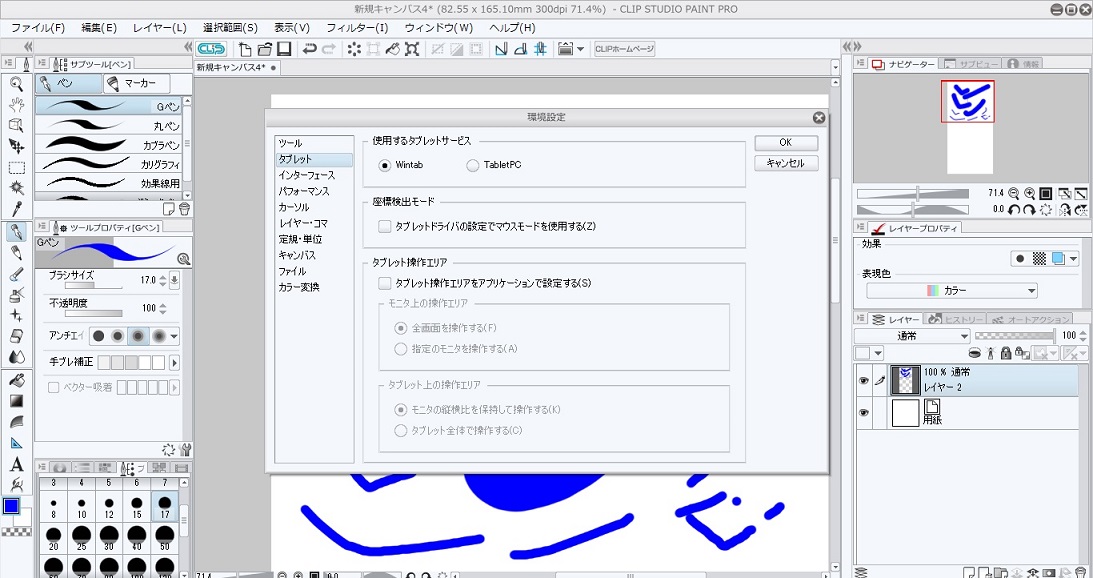
Task: Open the フィルター(I) menu
Action: point(357,28)
